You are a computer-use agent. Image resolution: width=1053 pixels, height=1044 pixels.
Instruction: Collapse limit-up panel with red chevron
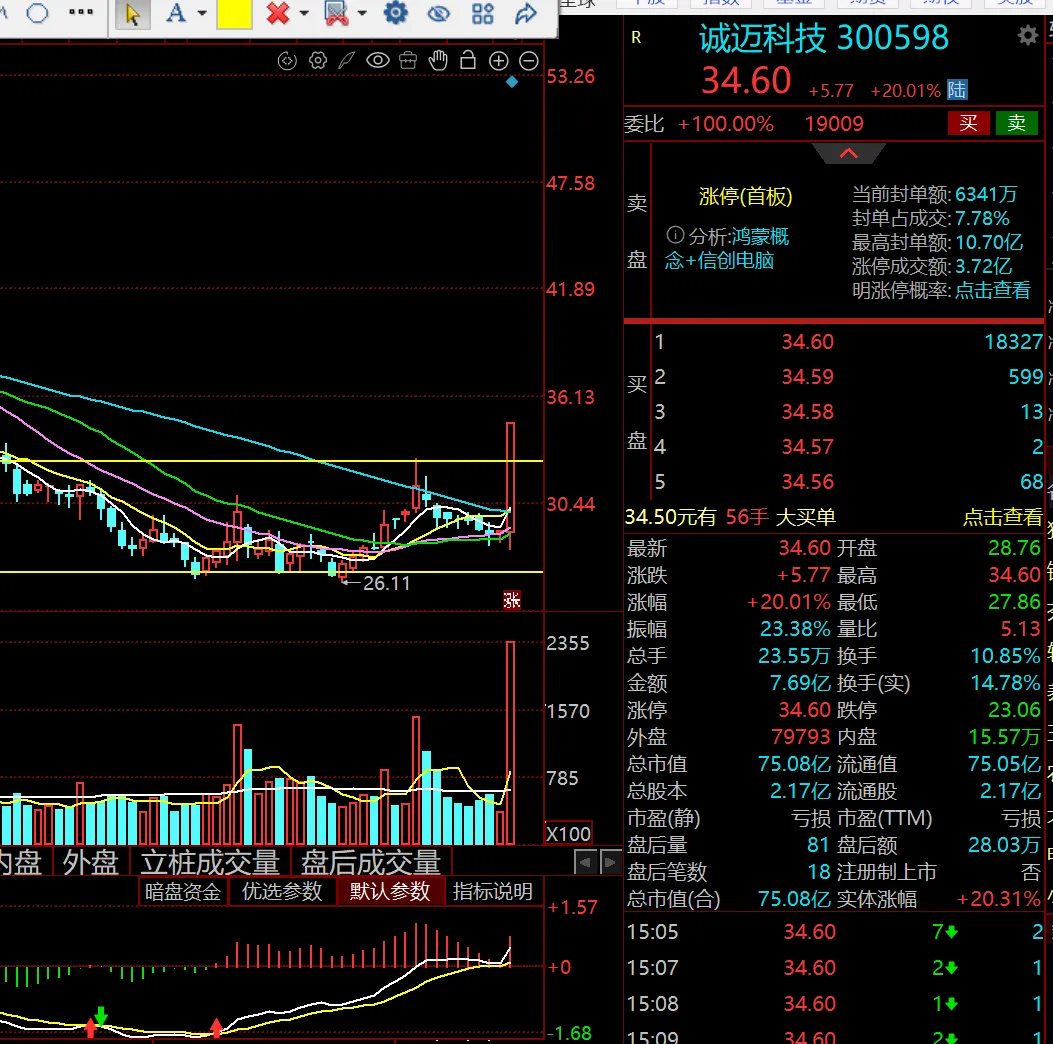pyautogui.click(x=848, y=154)
